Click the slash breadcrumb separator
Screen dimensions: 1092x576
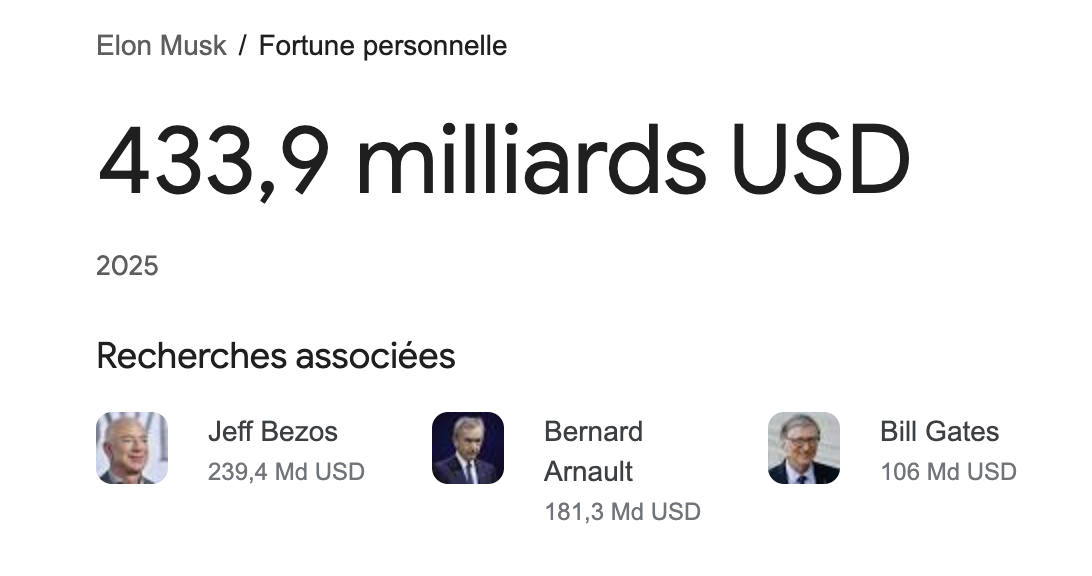tap(242, 46)
